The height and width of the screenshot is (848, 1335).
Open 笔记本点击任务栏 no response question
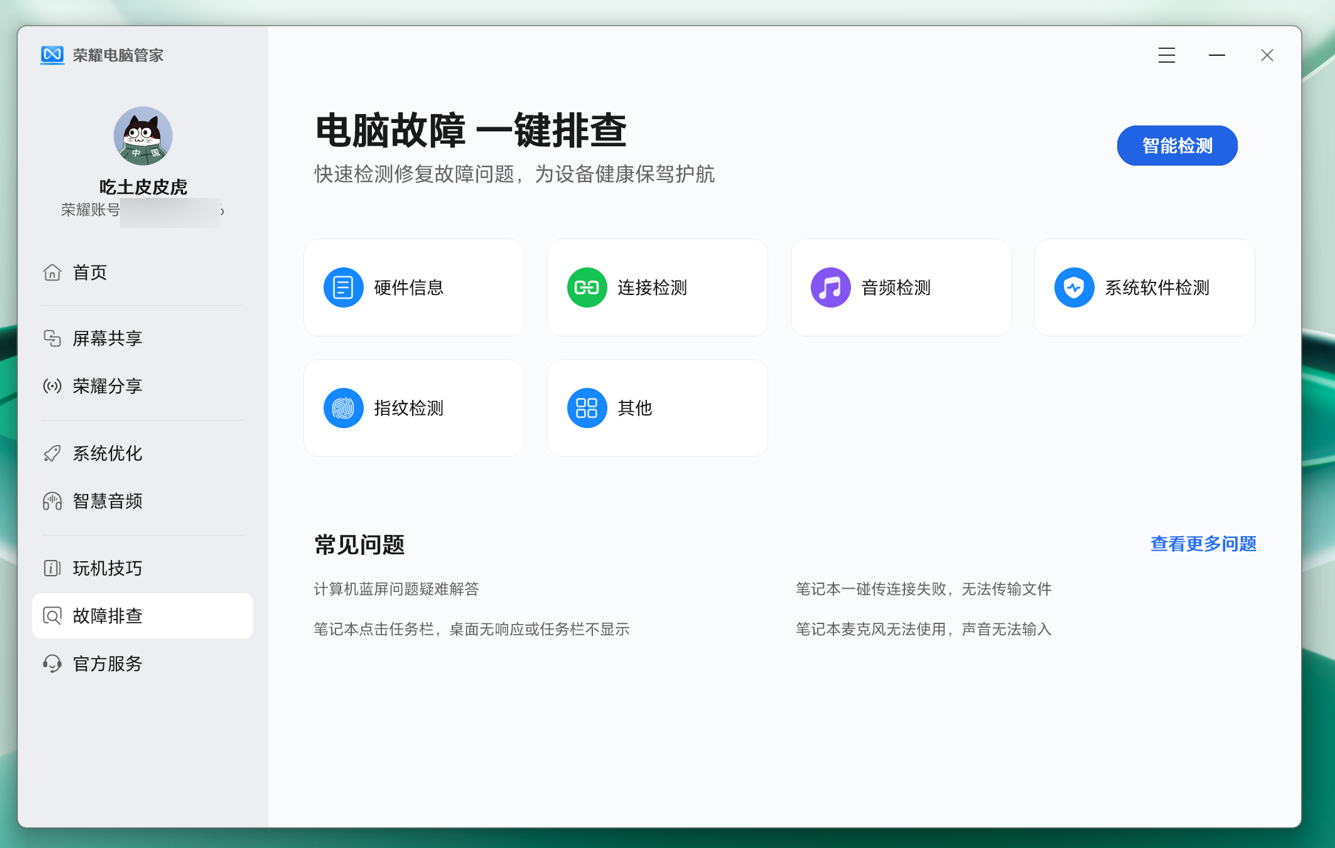(471, 629)
